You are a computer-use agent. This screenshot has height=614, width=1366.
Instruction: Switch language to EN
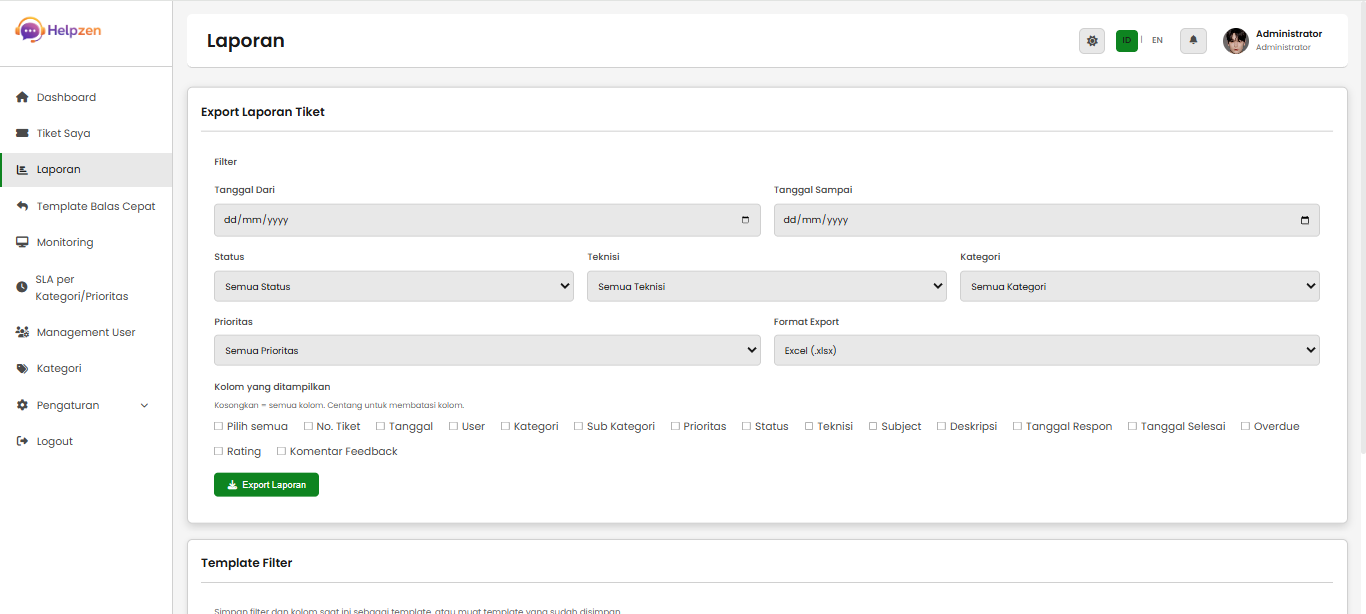click(1157, 40)
